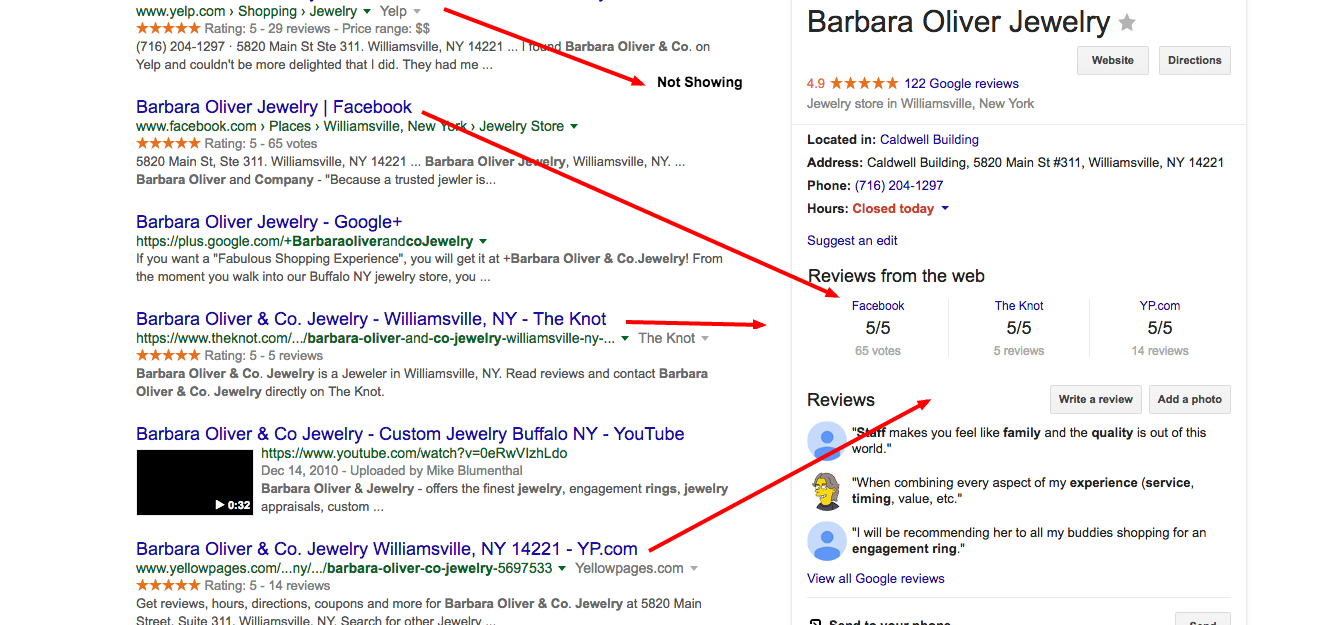
Task: Open 122 Google reviews link
Action: [x=961, y=84]
